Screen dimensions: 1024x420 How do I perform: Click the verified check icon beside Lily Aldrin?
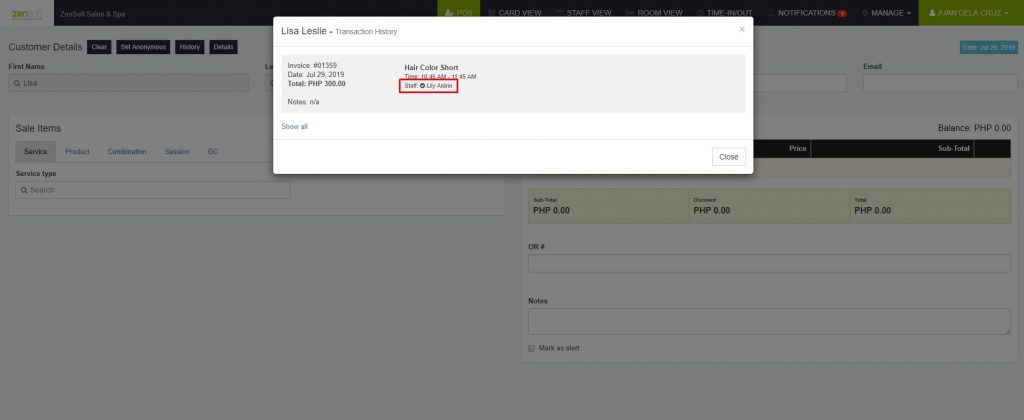tap(422, 86)
